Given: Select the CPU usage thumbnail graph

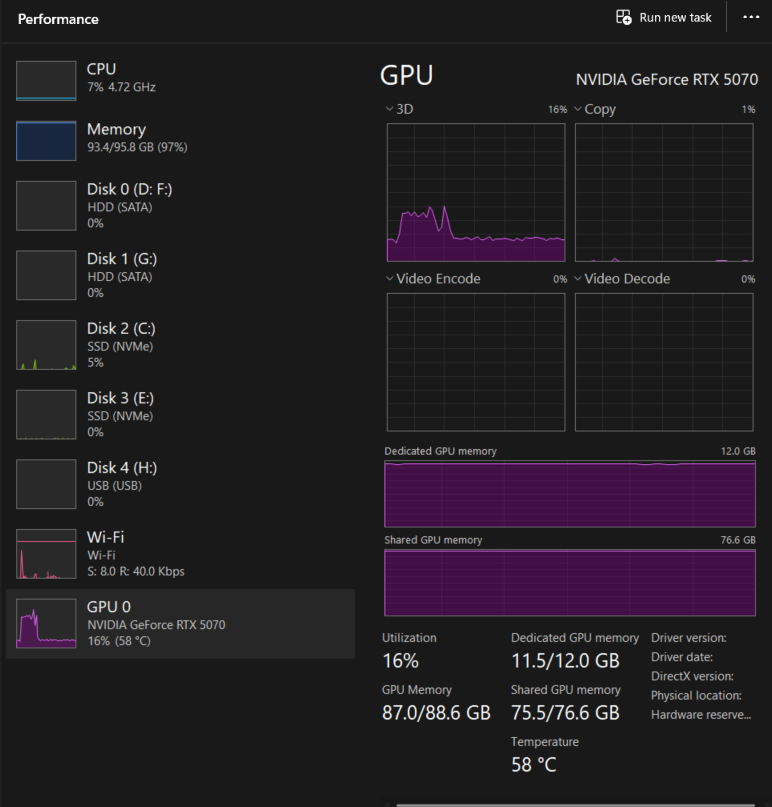Looking at the screenshot, I should 46,81.
